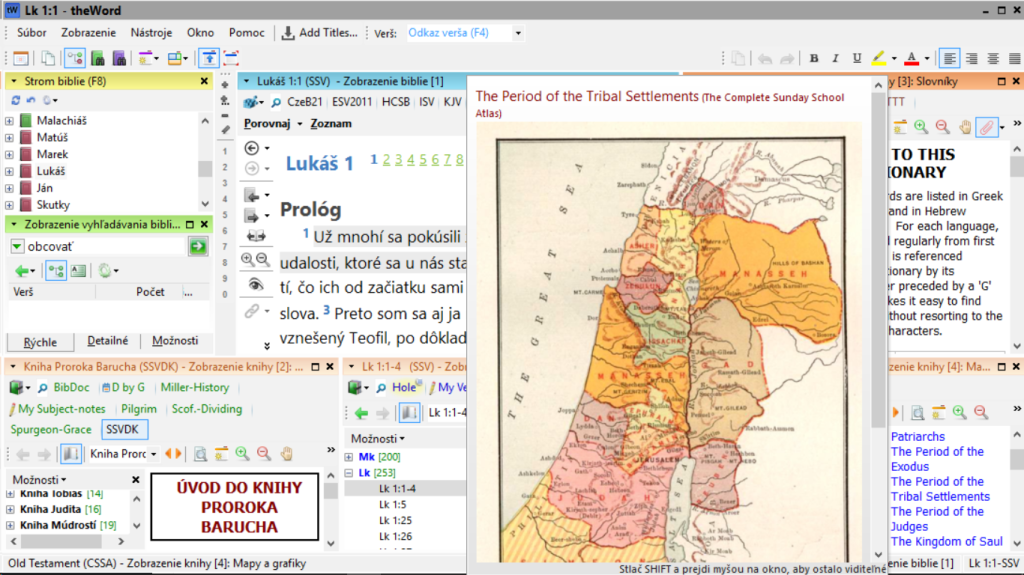1024x575 pixels.
Task: Open the Nástroje menu
Action: [x=151, y=33]
